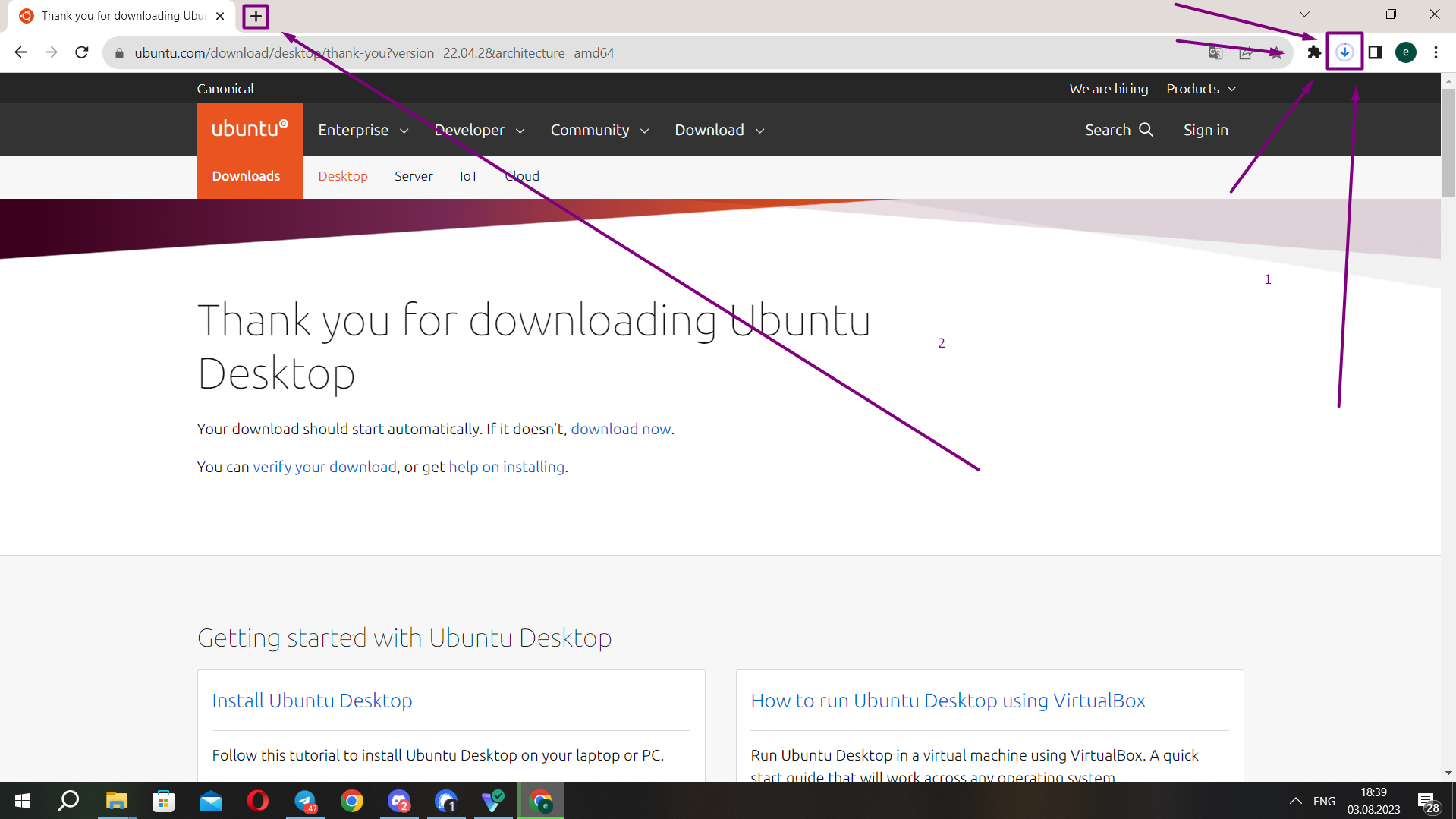Open taskbar clock and calendar
The height and width of the screenshot is (819, 1456).
1373,801
